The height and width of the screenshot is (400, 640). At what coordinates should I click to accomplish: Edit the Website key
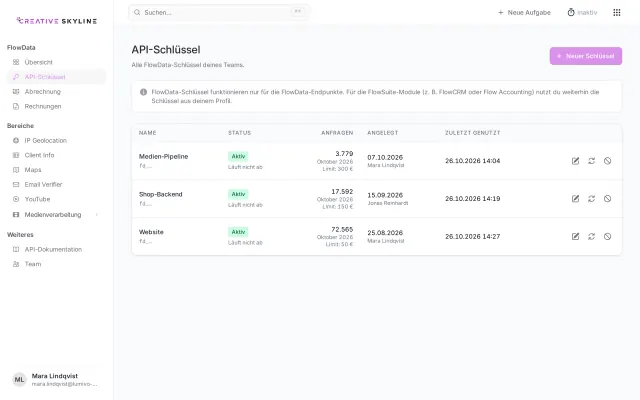[575, 236]
